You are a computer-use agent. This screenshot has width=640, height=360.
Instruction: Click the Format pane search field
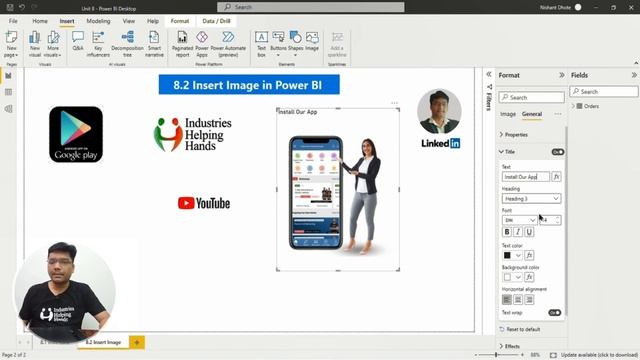(531, 97)
